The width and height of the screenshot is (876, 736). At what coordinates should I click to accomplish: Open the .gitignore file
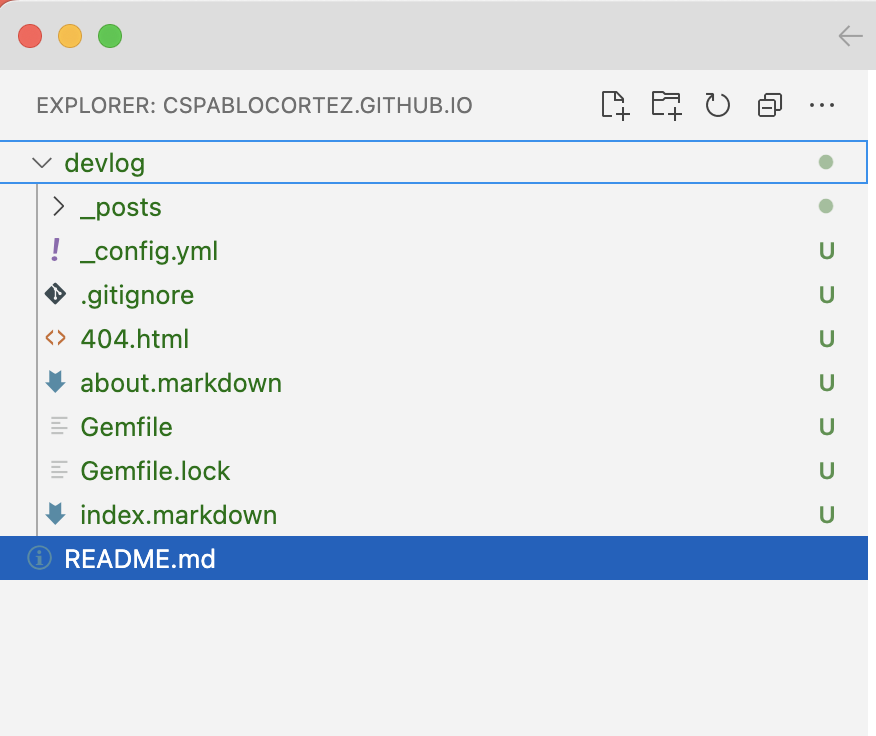click(434, 295)
